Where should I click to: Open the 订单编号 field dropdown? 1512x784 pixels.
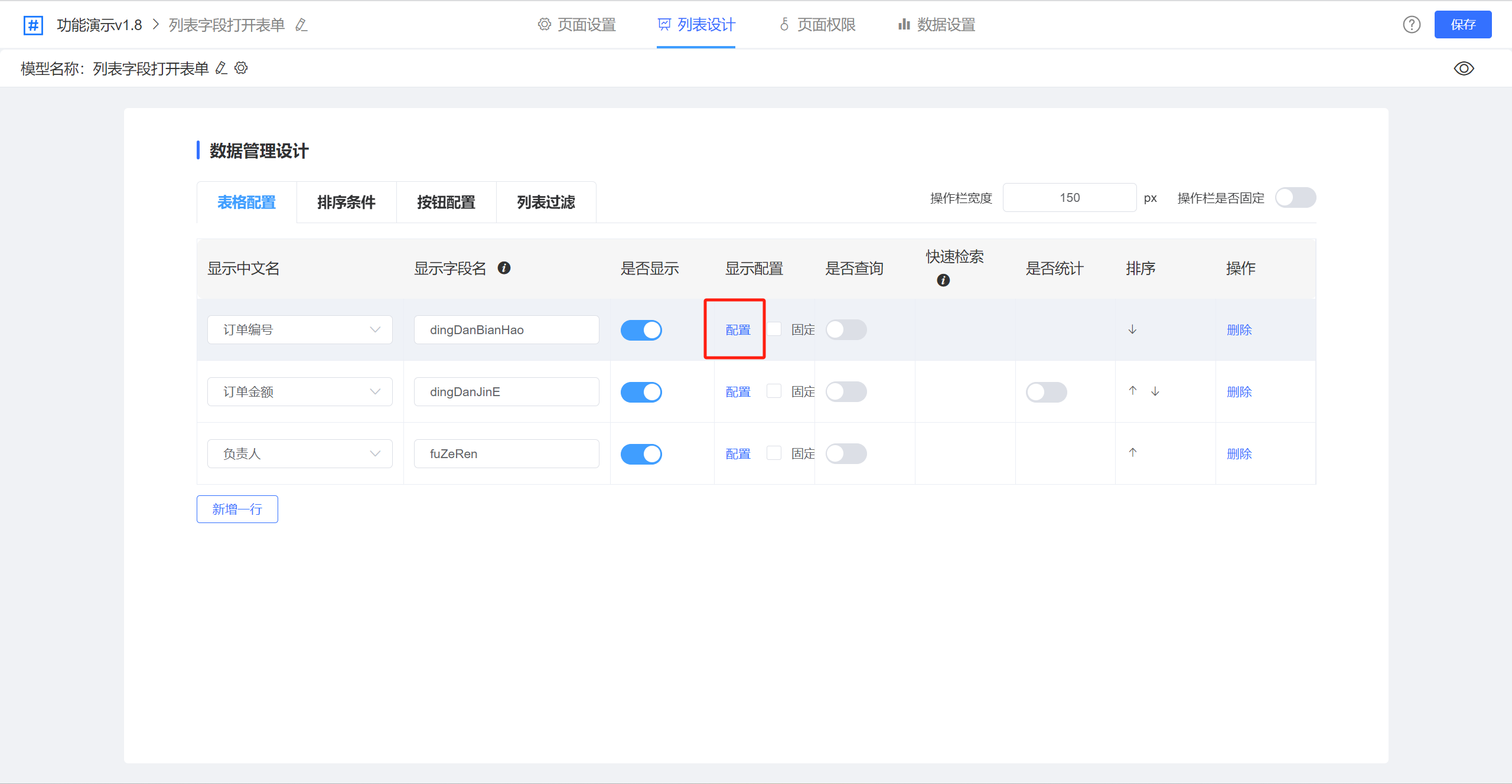[299, 330]
